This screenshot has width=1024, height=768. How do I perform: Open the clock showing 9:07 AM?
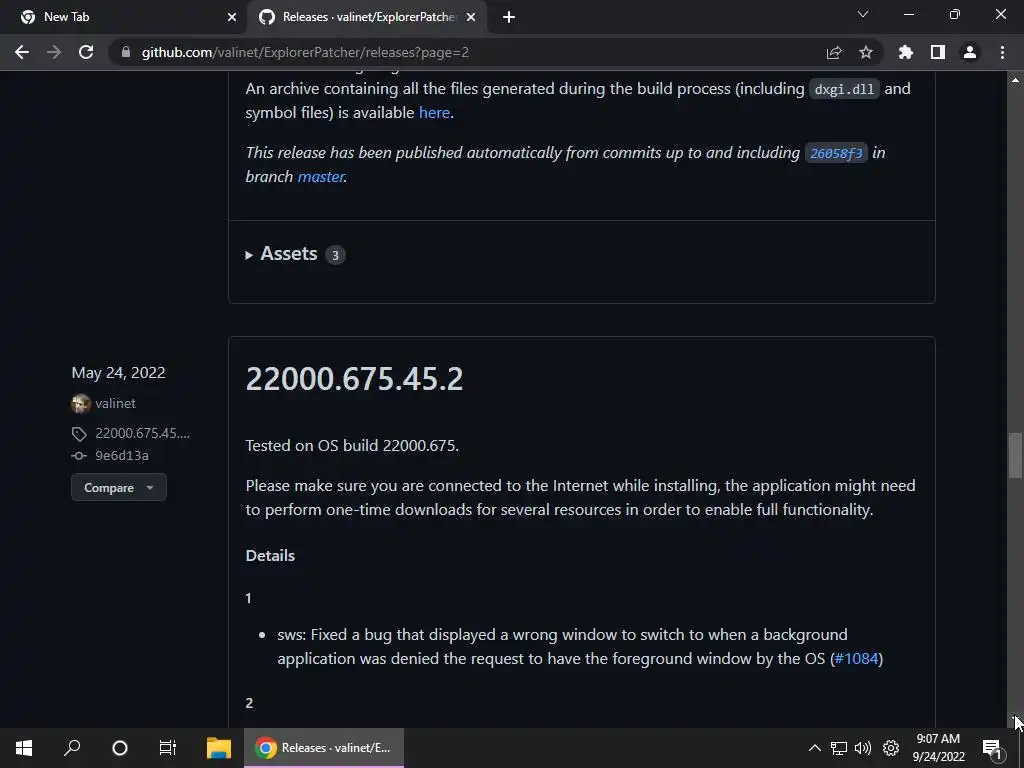(x=938, y=748)
